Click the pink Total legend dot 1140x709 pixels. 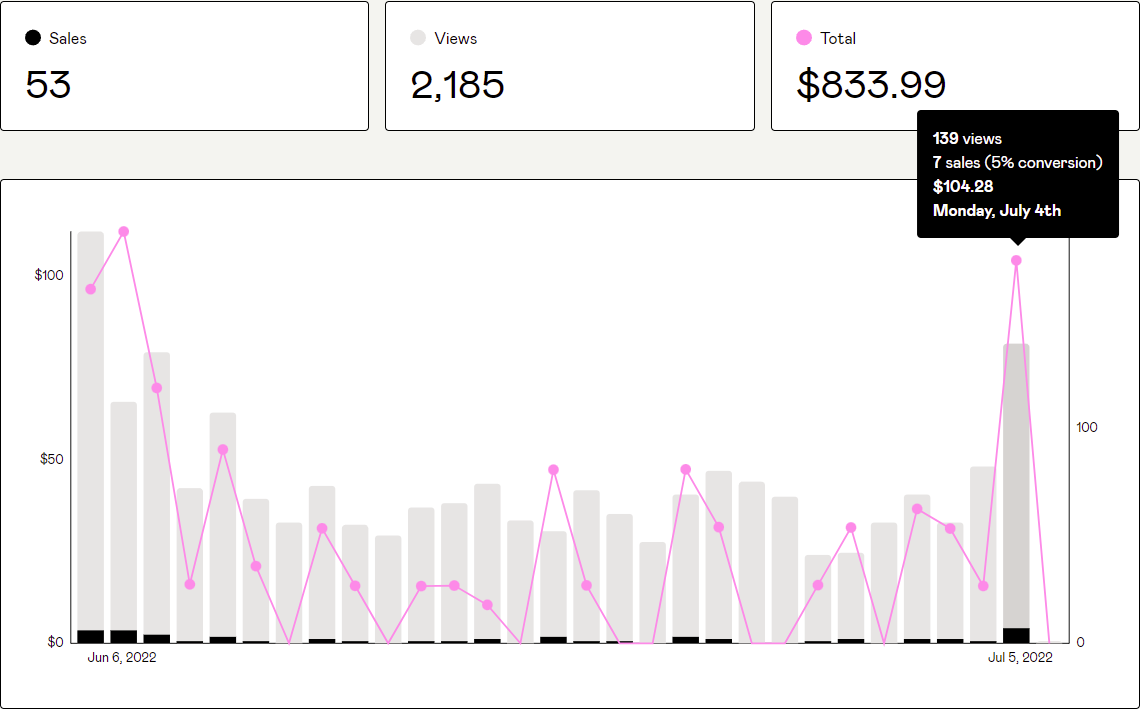(x=803, y=38)
